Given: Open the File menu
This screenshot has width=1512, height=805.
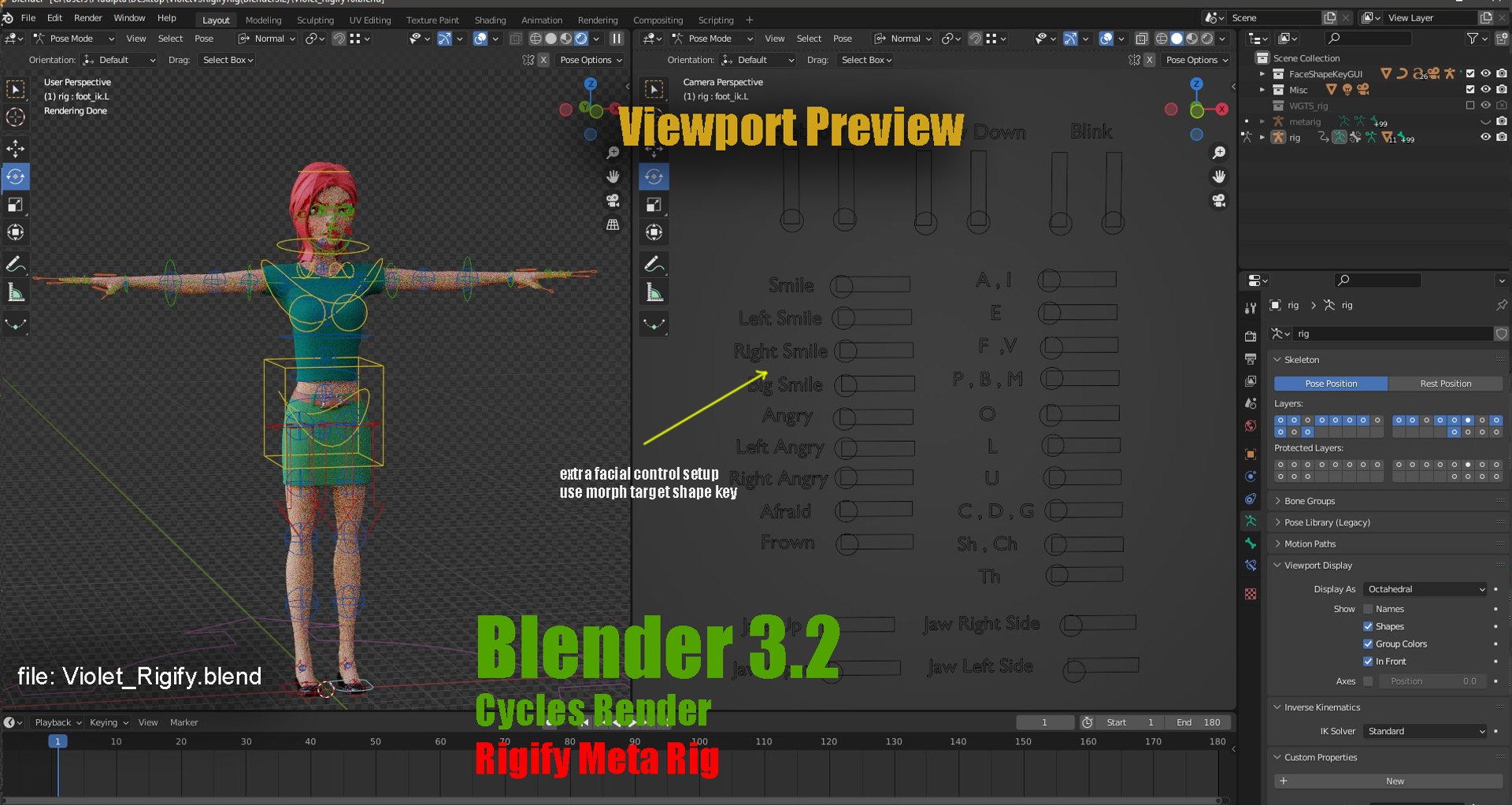Looking at the screenshot, I should tap(28, 18).
